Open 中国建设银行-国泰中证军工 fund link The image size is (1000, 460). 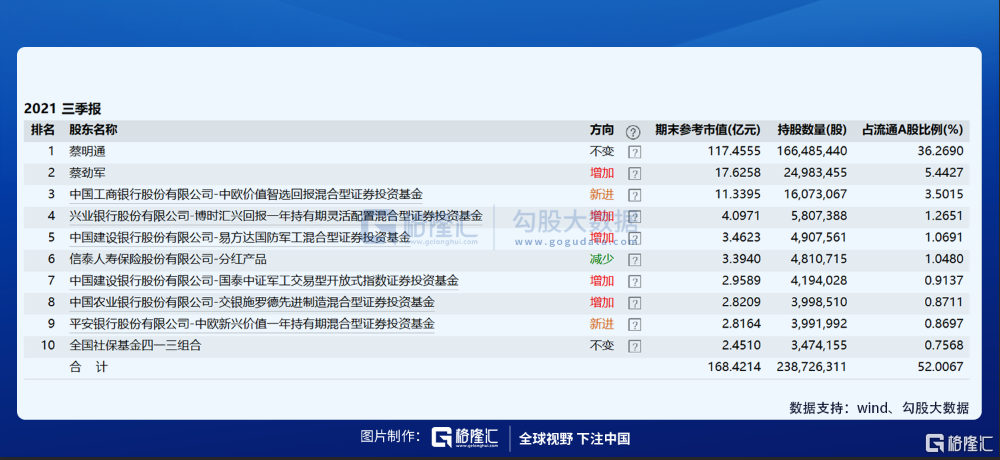(263, 280)
